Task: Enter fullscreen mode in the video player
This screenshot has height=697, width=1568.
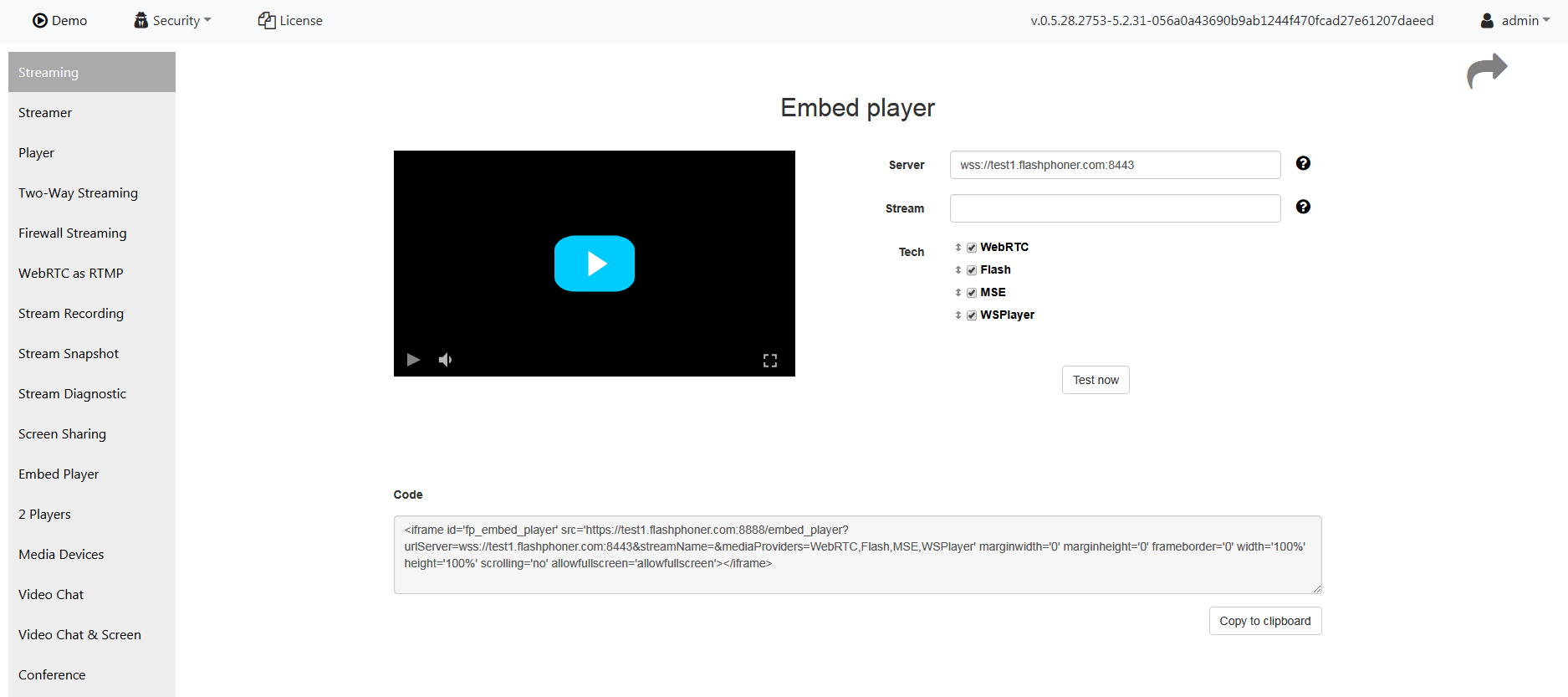Action: click(x=769, y=360)
